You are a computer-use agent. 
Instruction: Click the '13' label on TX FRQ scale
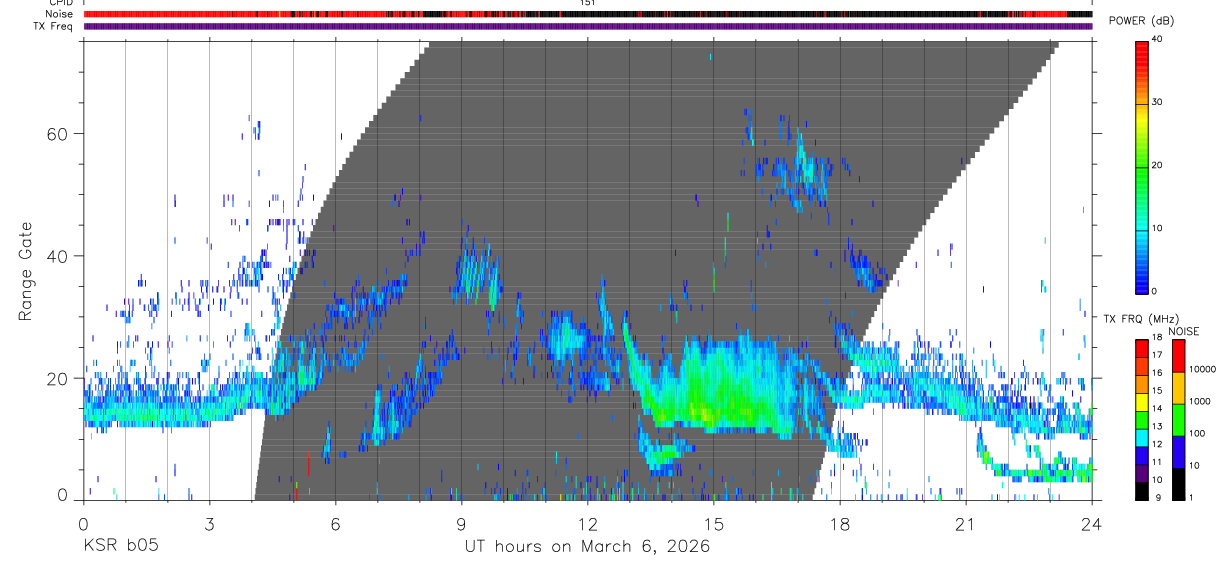tap(1156, 427)
